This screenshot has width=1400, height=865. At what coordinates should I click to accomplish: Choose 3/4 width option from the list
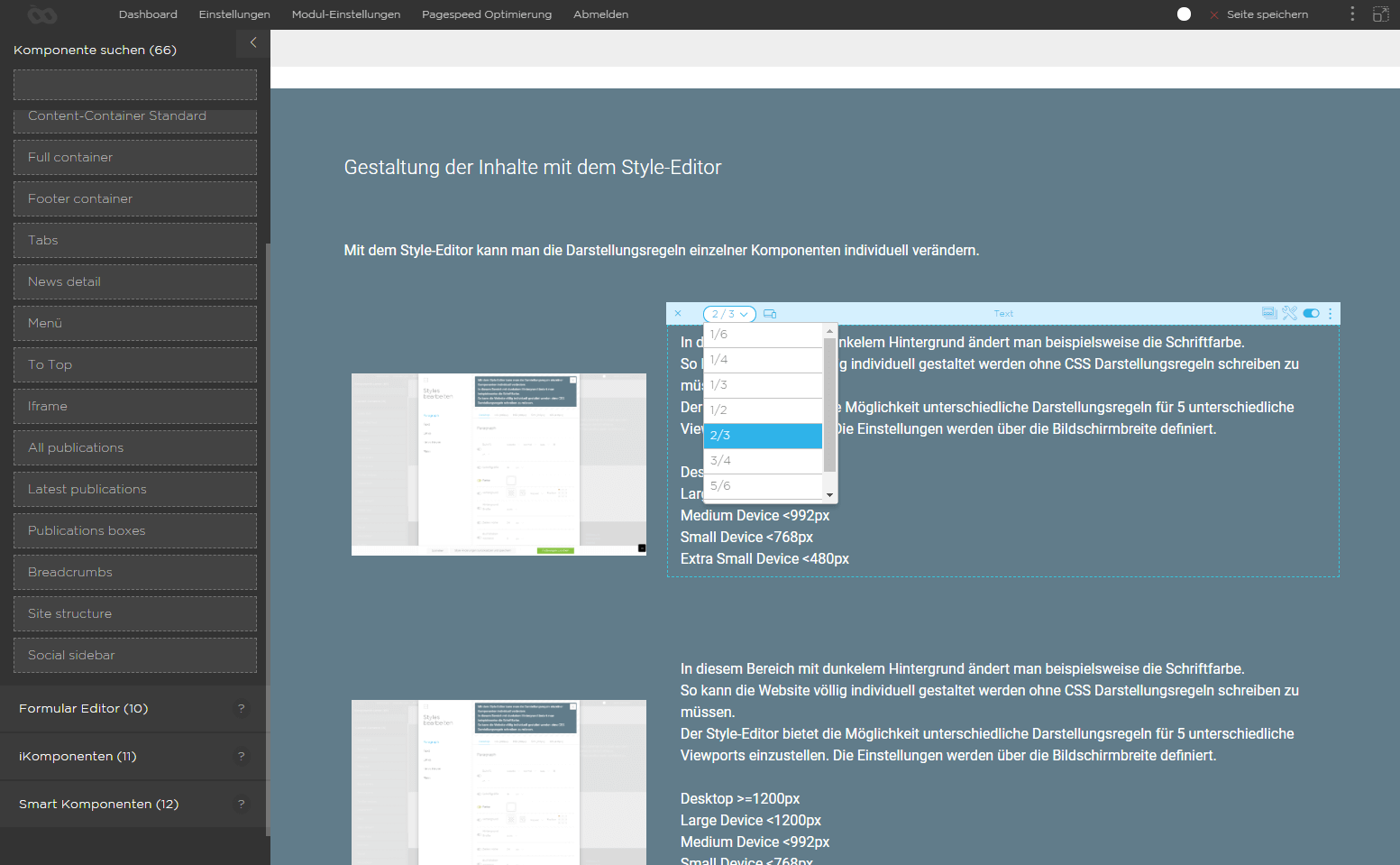[x=763, y=461]
